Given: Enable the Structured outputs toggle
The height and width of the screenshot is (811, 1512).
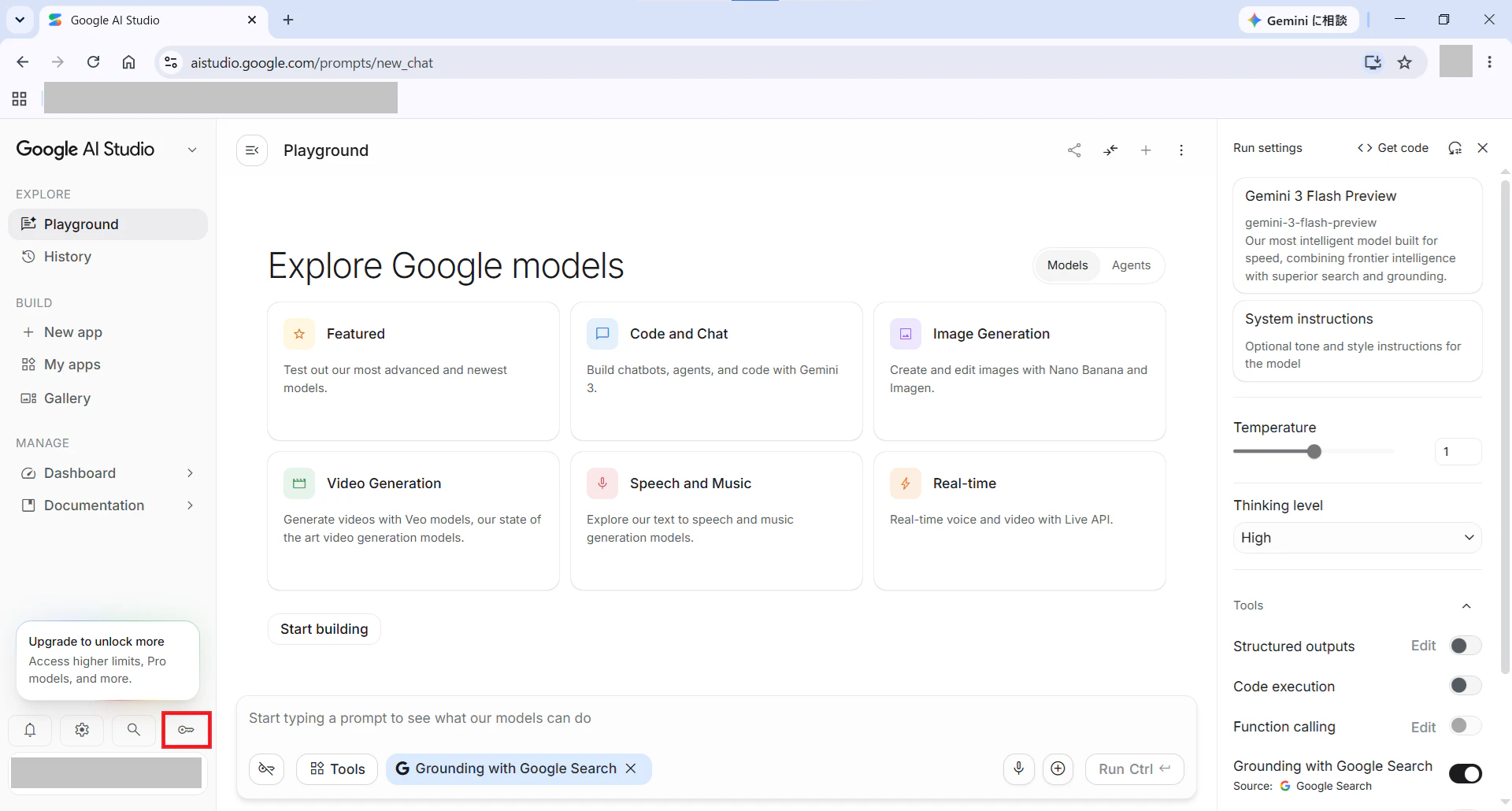Looking at the screenshot, I should [x=1466, y=646].
